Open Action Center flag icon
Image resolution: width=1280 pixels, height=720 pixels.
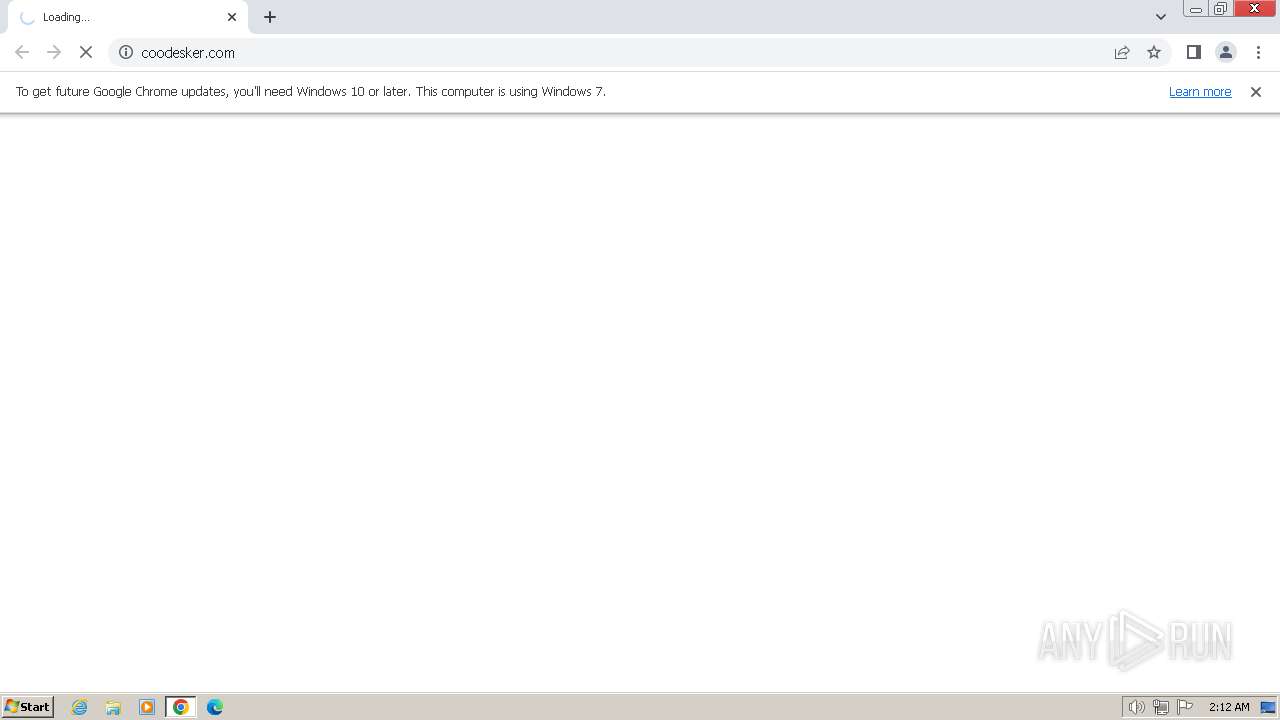pyautogui.click(x=1185, y=707)
